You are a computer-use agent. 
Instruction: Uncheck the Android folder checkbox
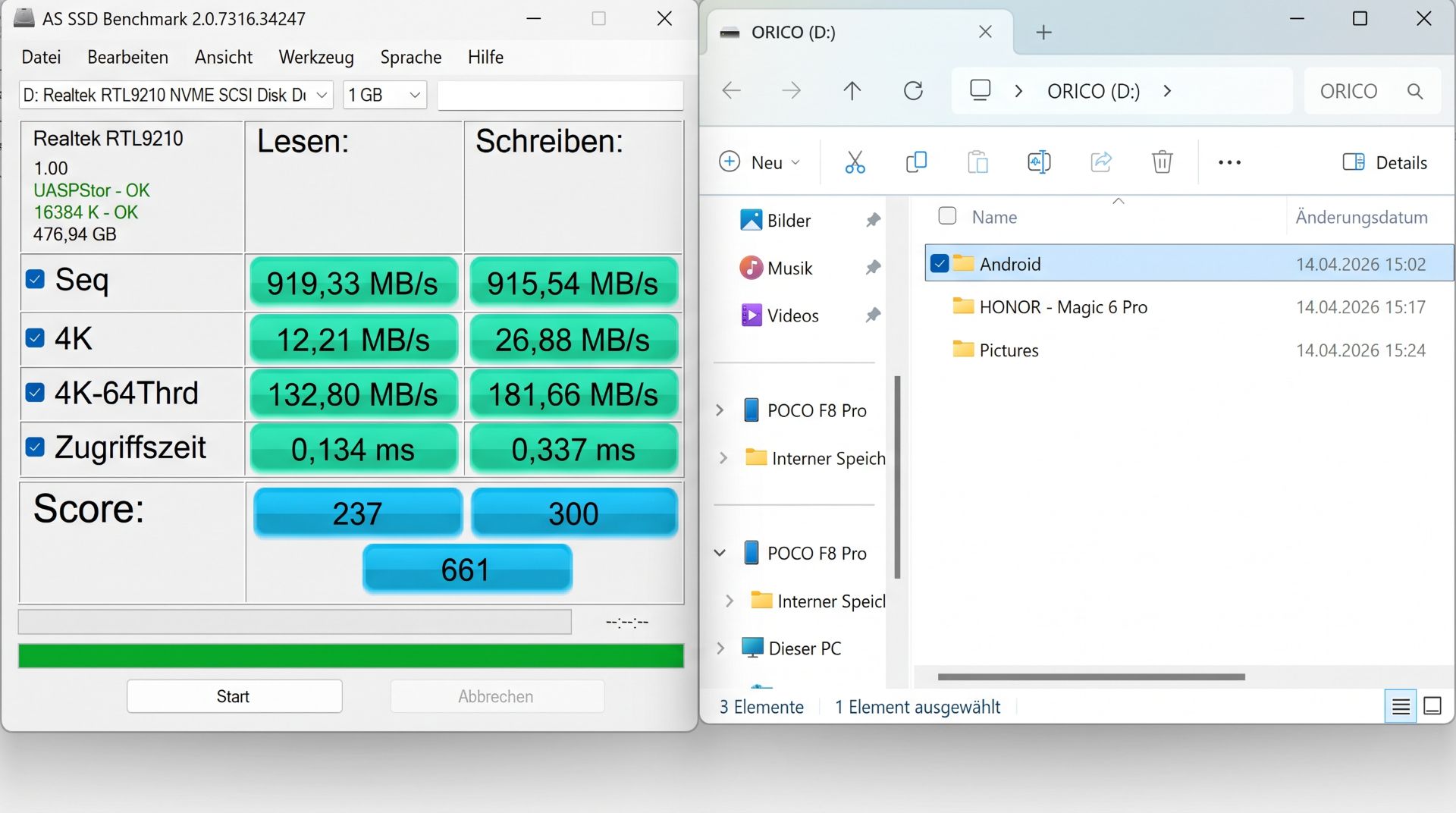(x=940, y=263)
